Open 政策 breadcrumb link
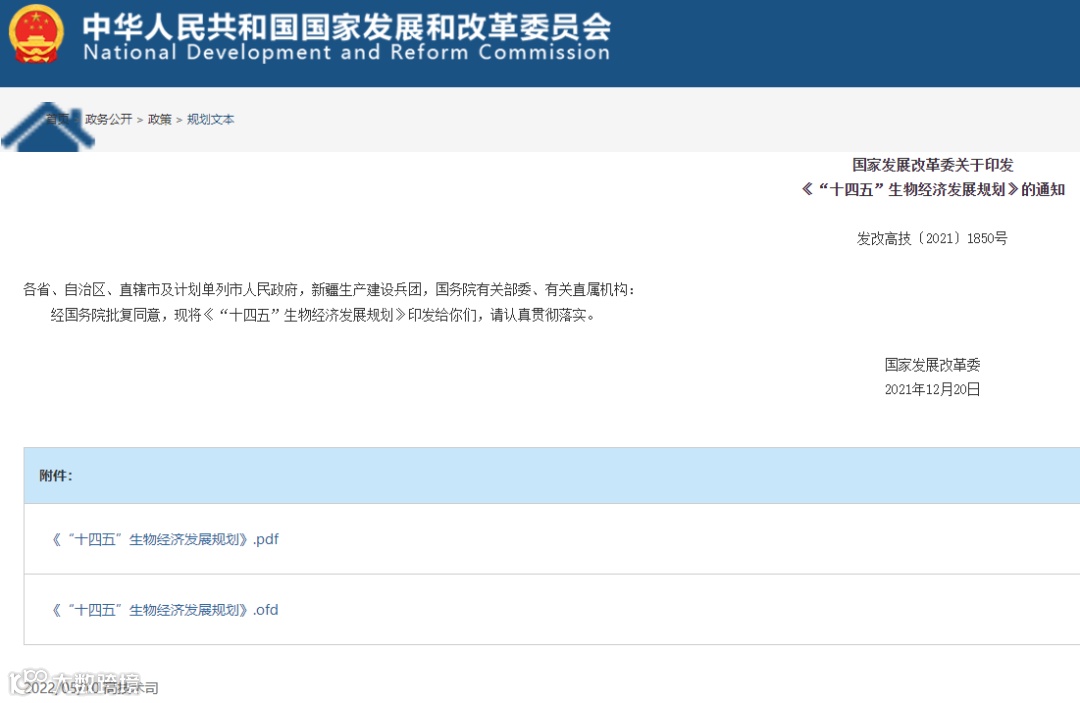Viewport: 1080px width, 703px height. (160, 119)
